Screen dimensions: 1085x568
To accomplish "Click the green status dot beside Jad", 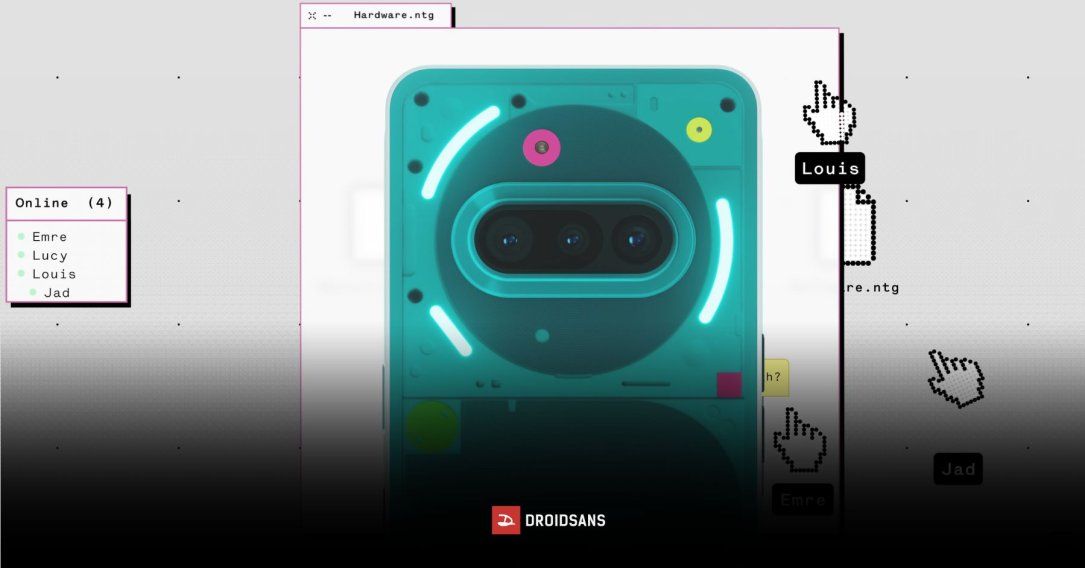I will (33, 292).
